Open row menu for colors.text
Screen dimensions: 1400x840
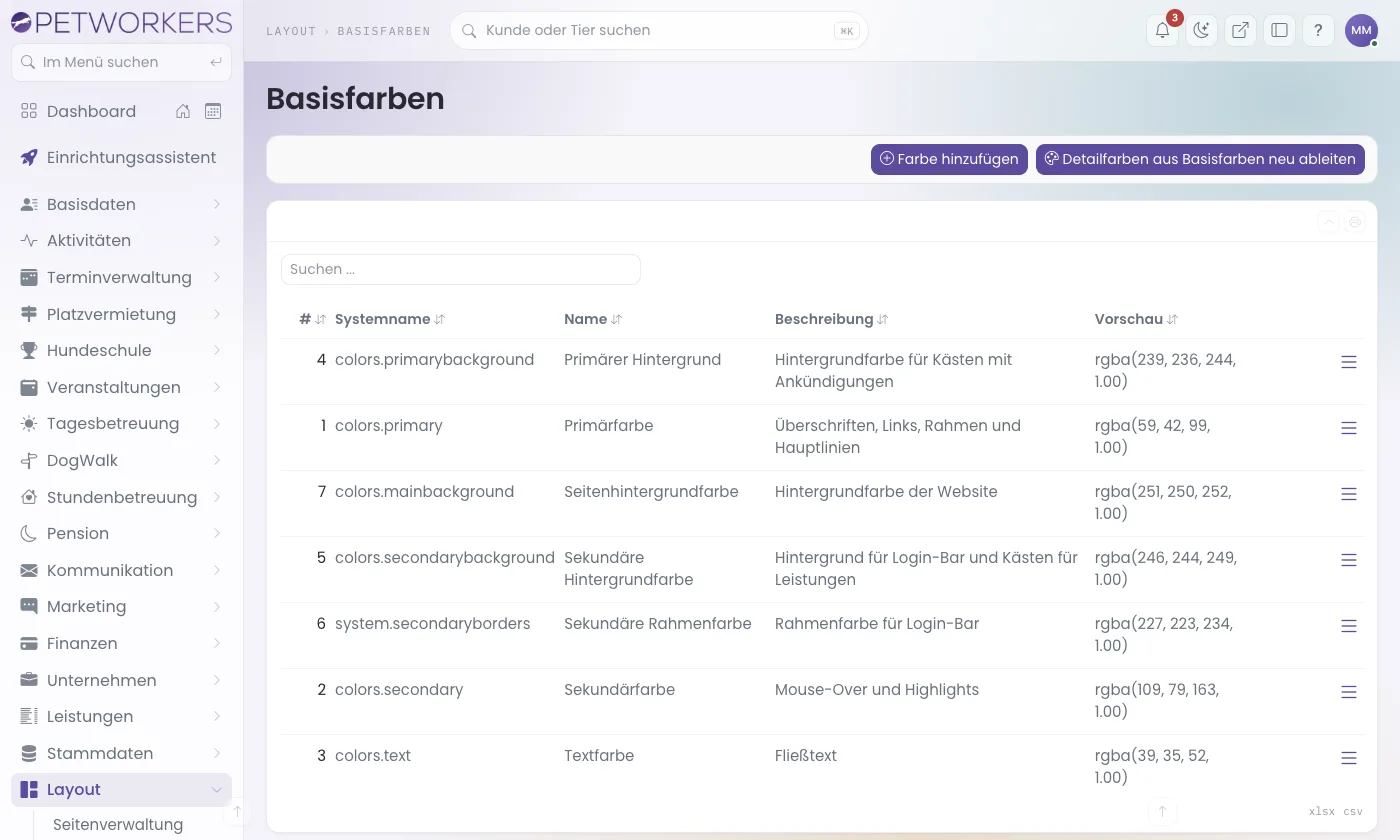[x=1349, y=758]
